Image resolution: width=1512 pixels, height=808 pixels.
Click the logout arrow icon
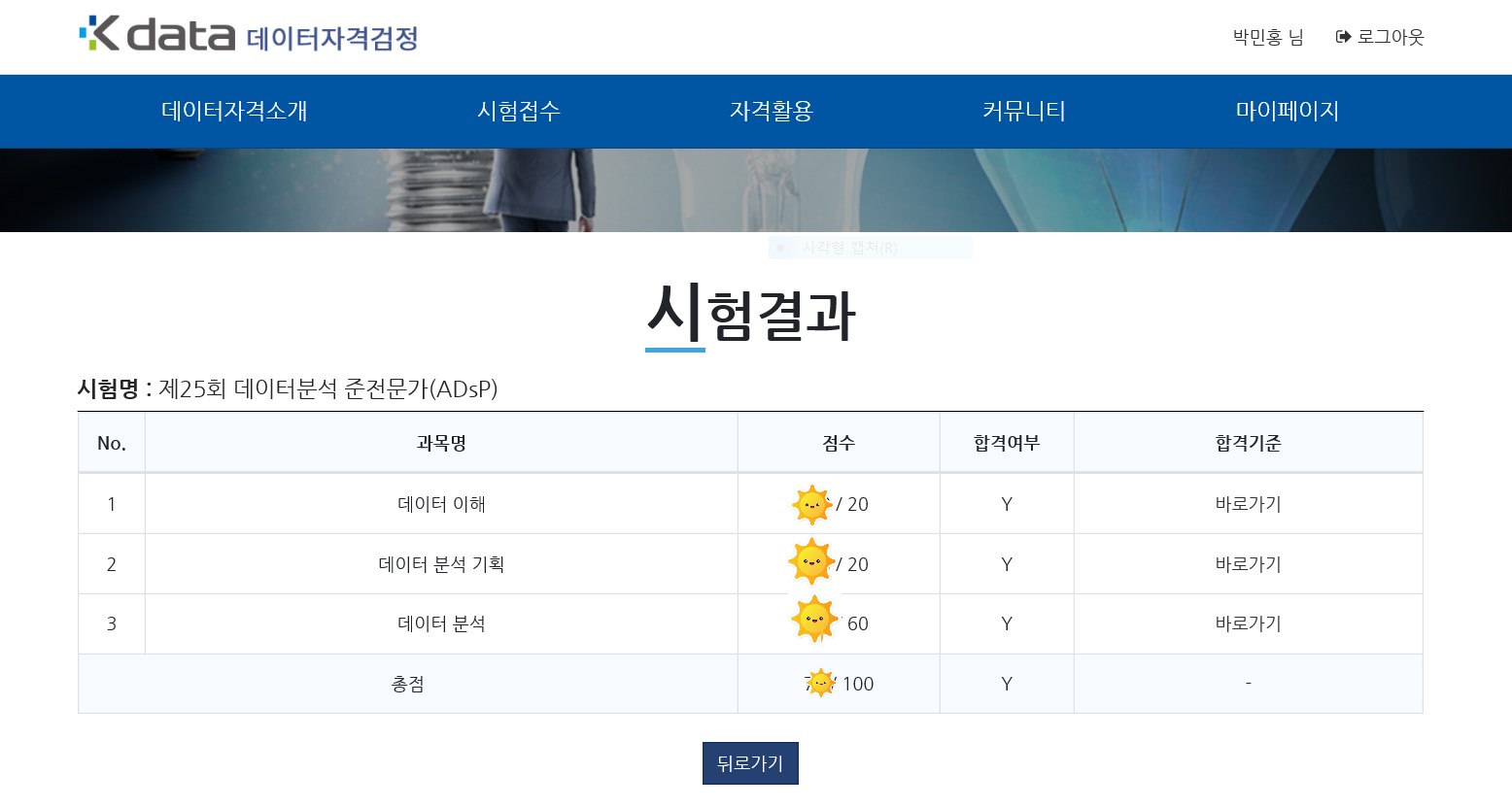(x=1344, y=37)
